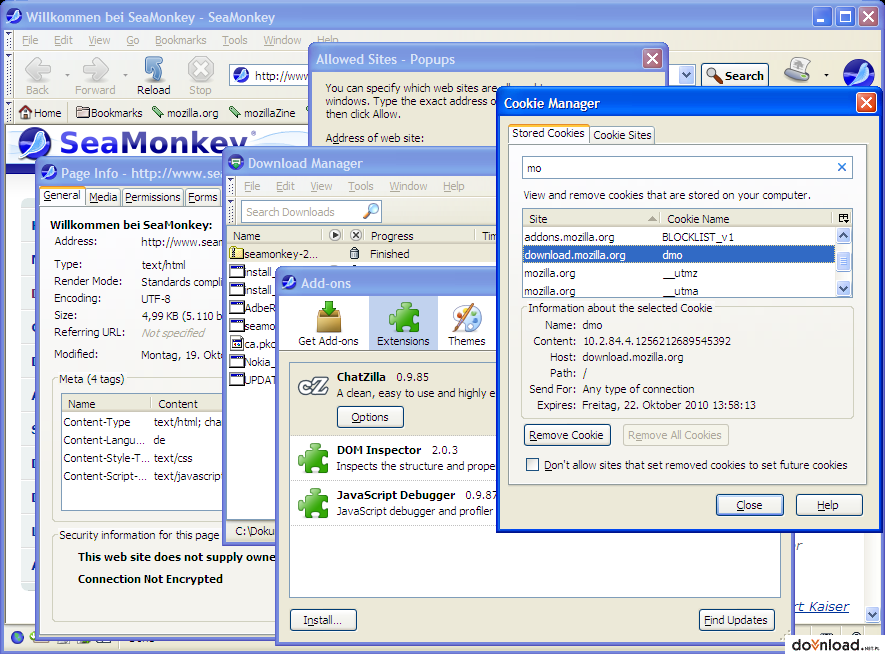Select mozilla.org __utmz cookie row
This screenshot has width=885, height=654.
point(678,273)
